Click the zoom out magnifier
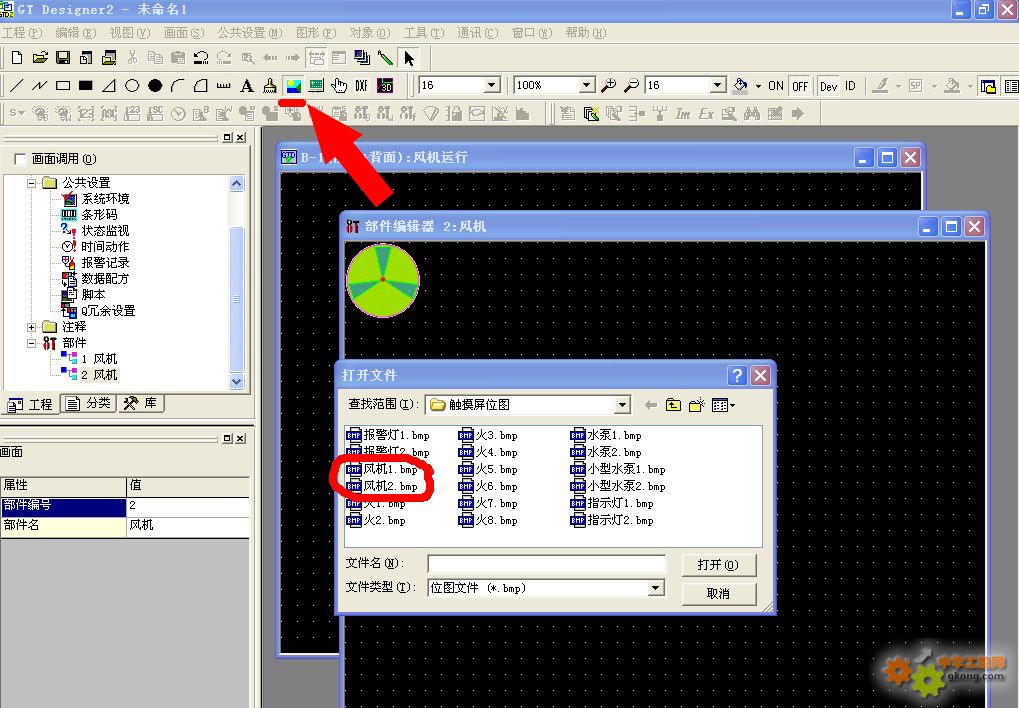Image resolution: width=1019 pixels, height=708 pixels. click(631, 85)
